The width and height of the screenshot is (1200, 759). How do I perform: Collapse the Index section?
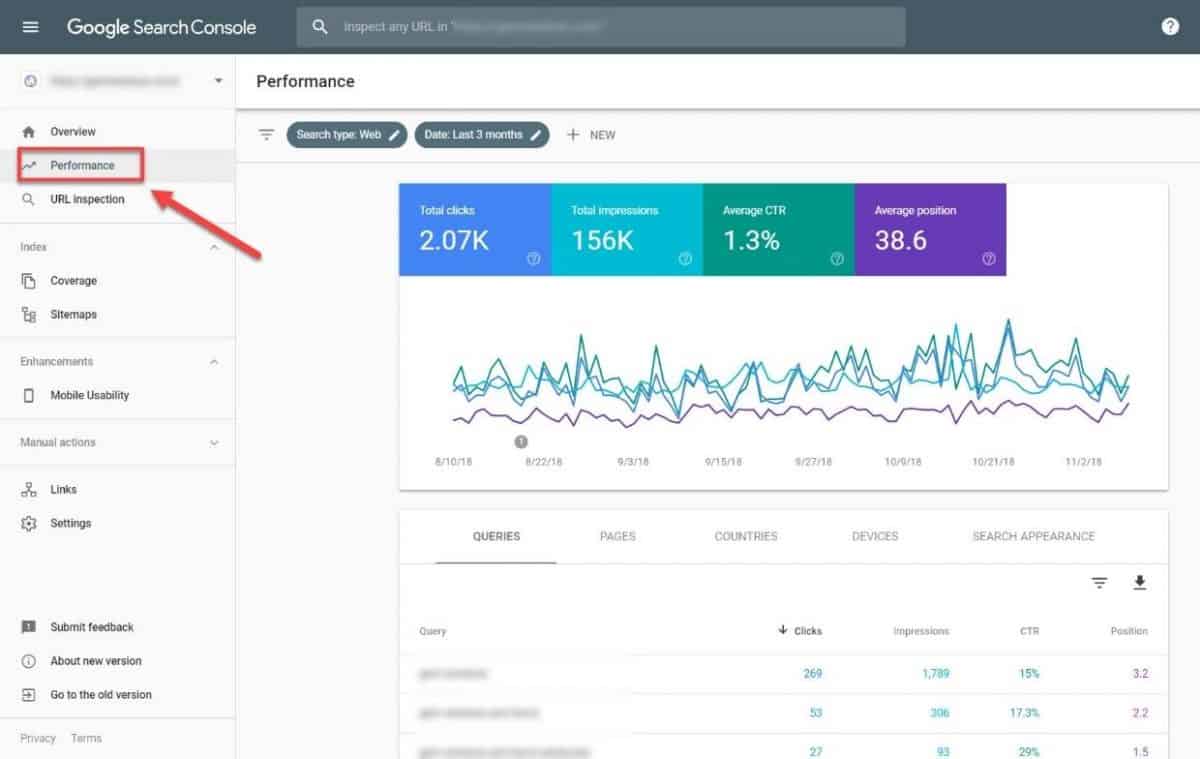click(214, 247)
